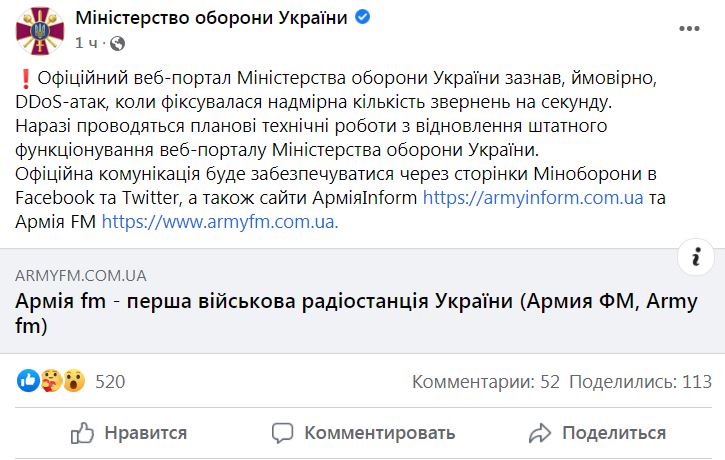Expand the Комментарии: 52 comments list
Screen dimensions: 725x460
coord(485,382)
